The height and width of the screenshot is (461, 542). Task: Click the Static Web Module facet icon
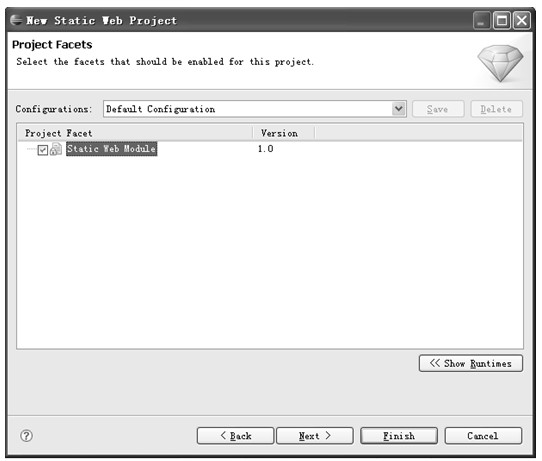point(56,149)
